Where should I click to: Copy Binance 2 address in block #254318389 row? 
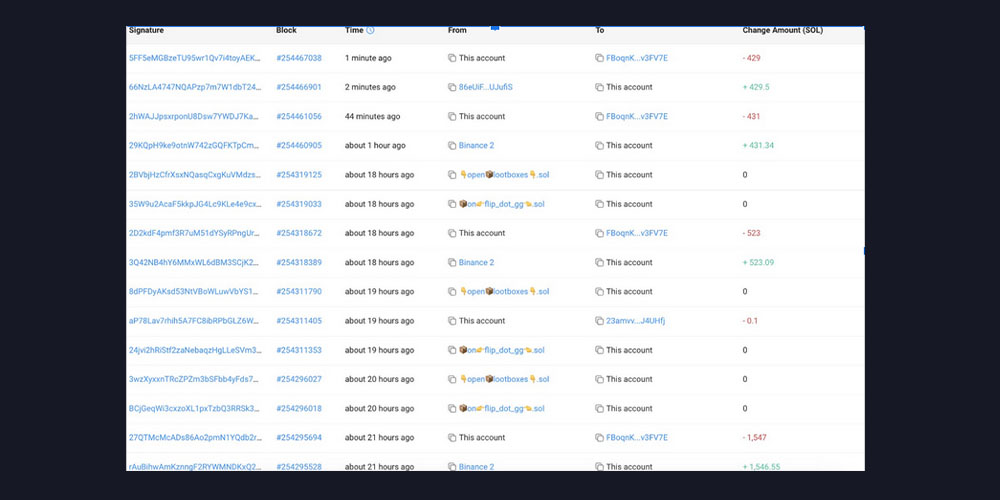click(452, 263)
